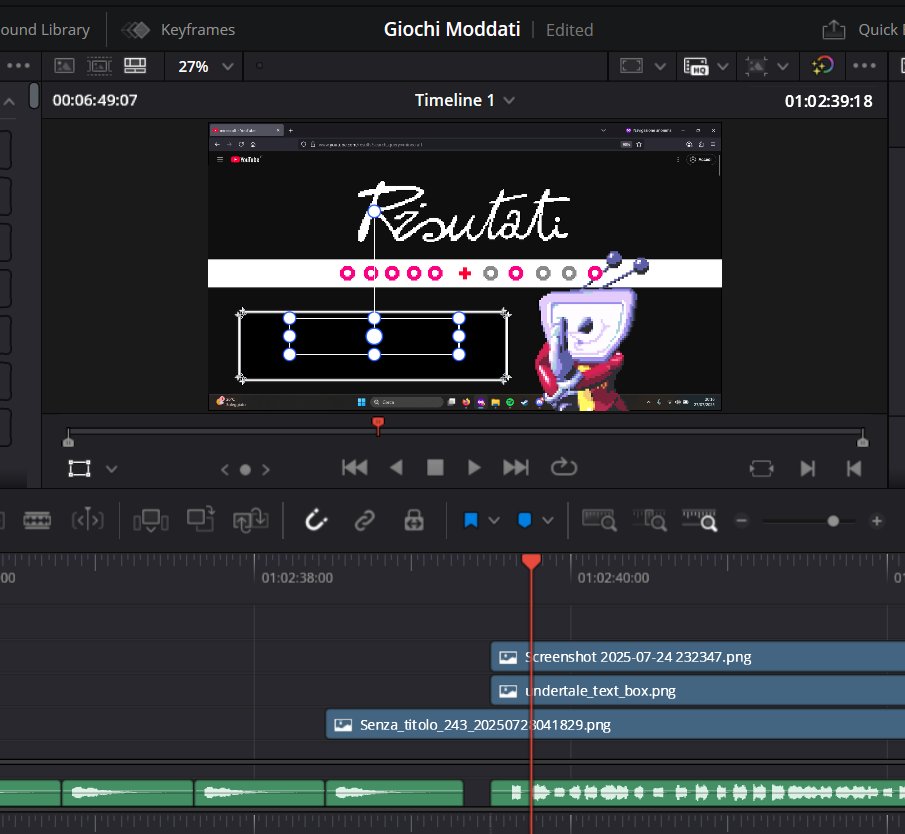Open the Transform overlay mode dropdown

[111, 469]
